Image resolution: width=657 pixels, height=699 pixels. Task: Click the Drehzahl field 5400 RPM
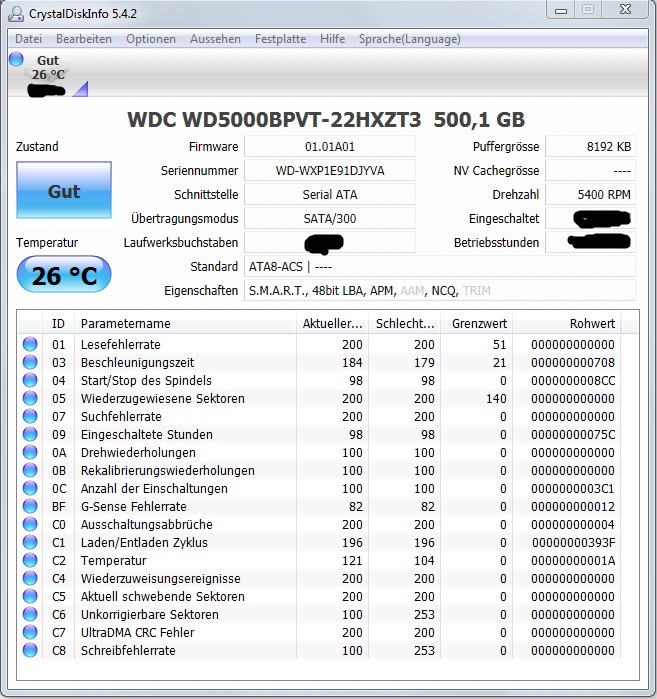click(x=591, y=194)
